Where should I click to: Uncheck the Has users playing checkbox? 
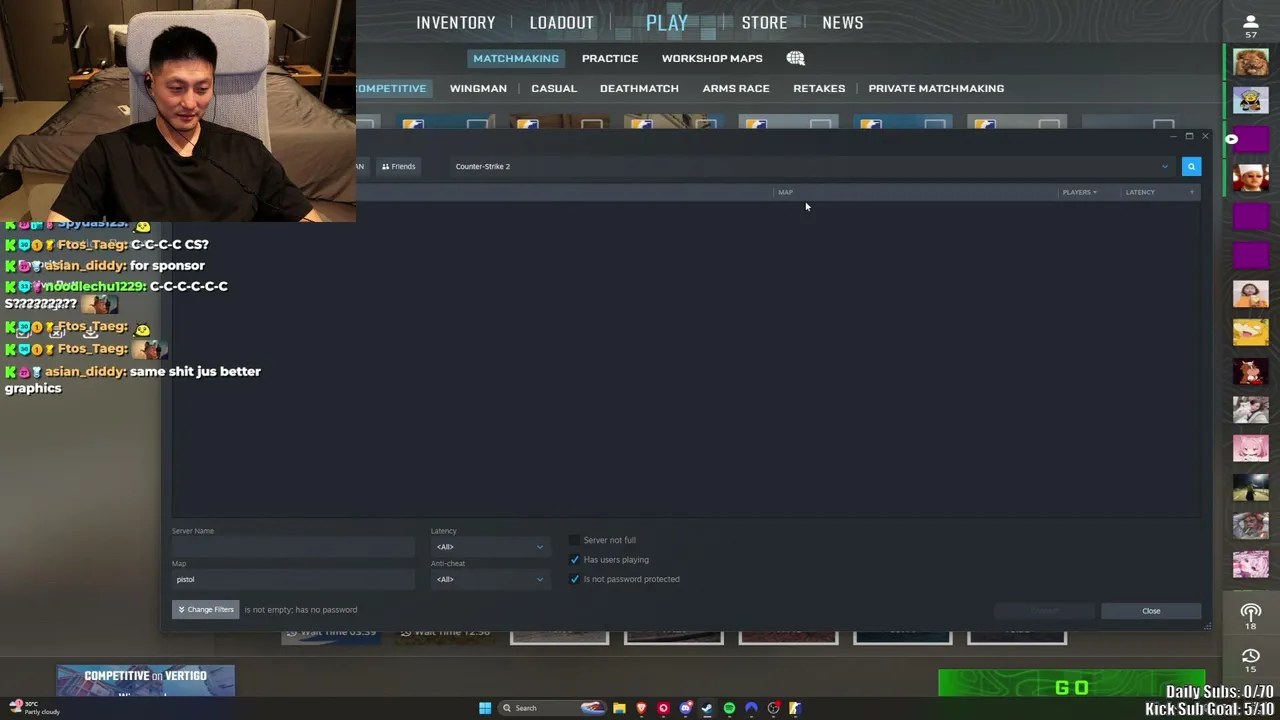tap(574, 560)
